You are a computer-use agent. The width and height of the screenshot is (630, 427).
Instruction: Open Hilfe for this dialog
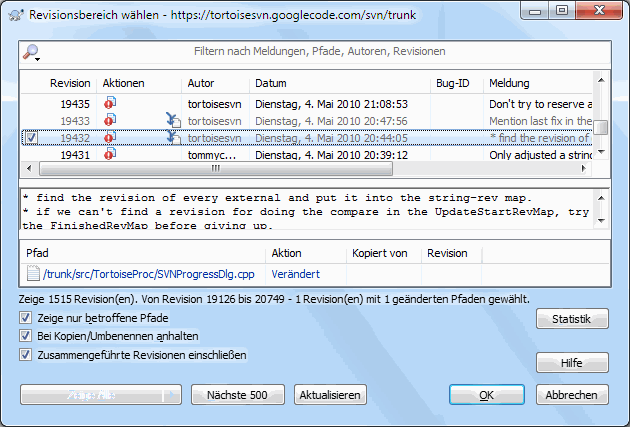572,363
